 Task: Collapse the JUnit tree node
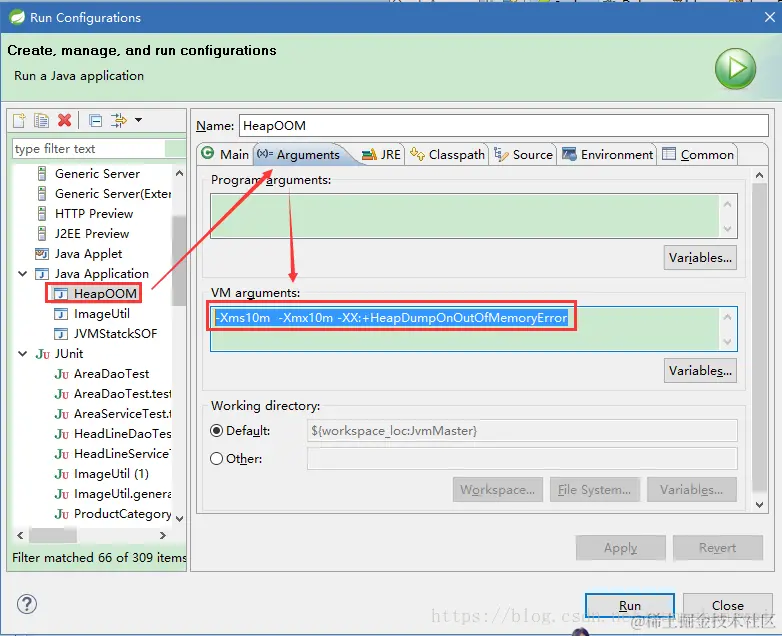tap(22, 354)
